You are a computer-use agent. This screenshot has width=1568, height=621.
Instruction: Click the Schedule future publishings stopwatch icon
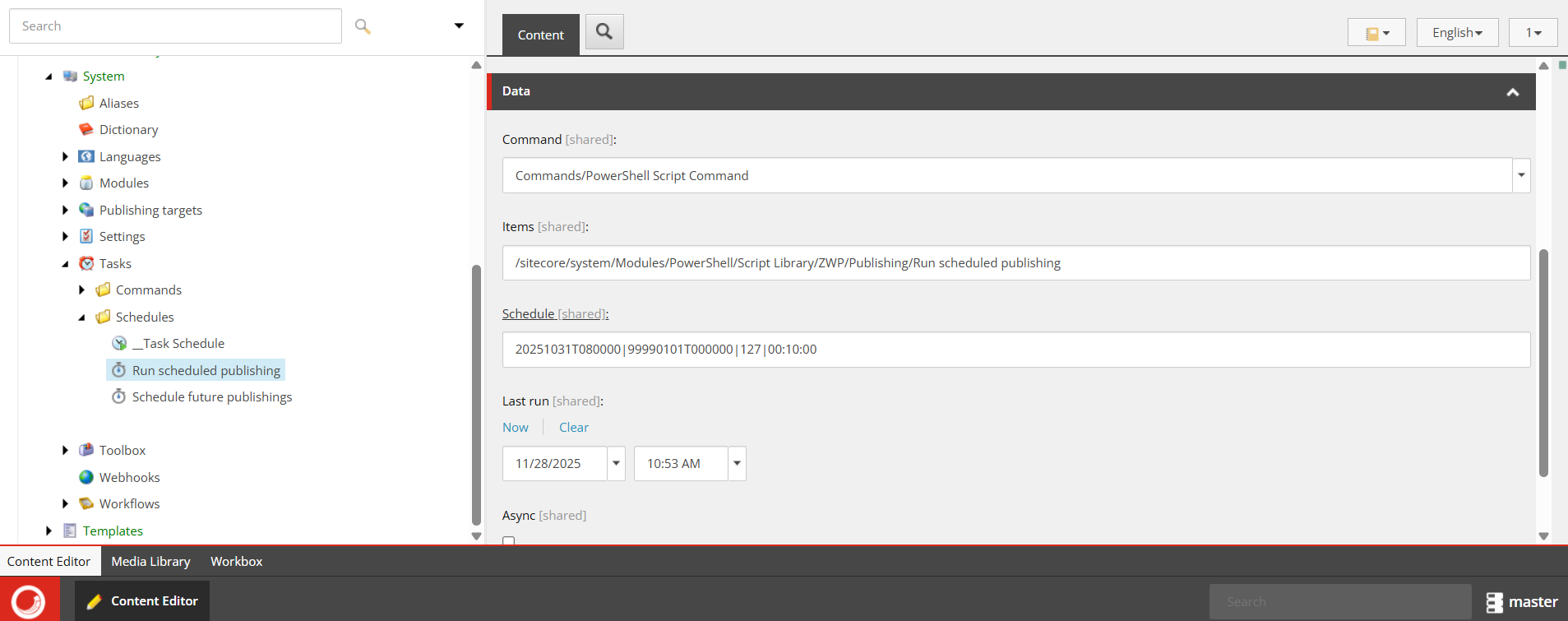(119, 396)
